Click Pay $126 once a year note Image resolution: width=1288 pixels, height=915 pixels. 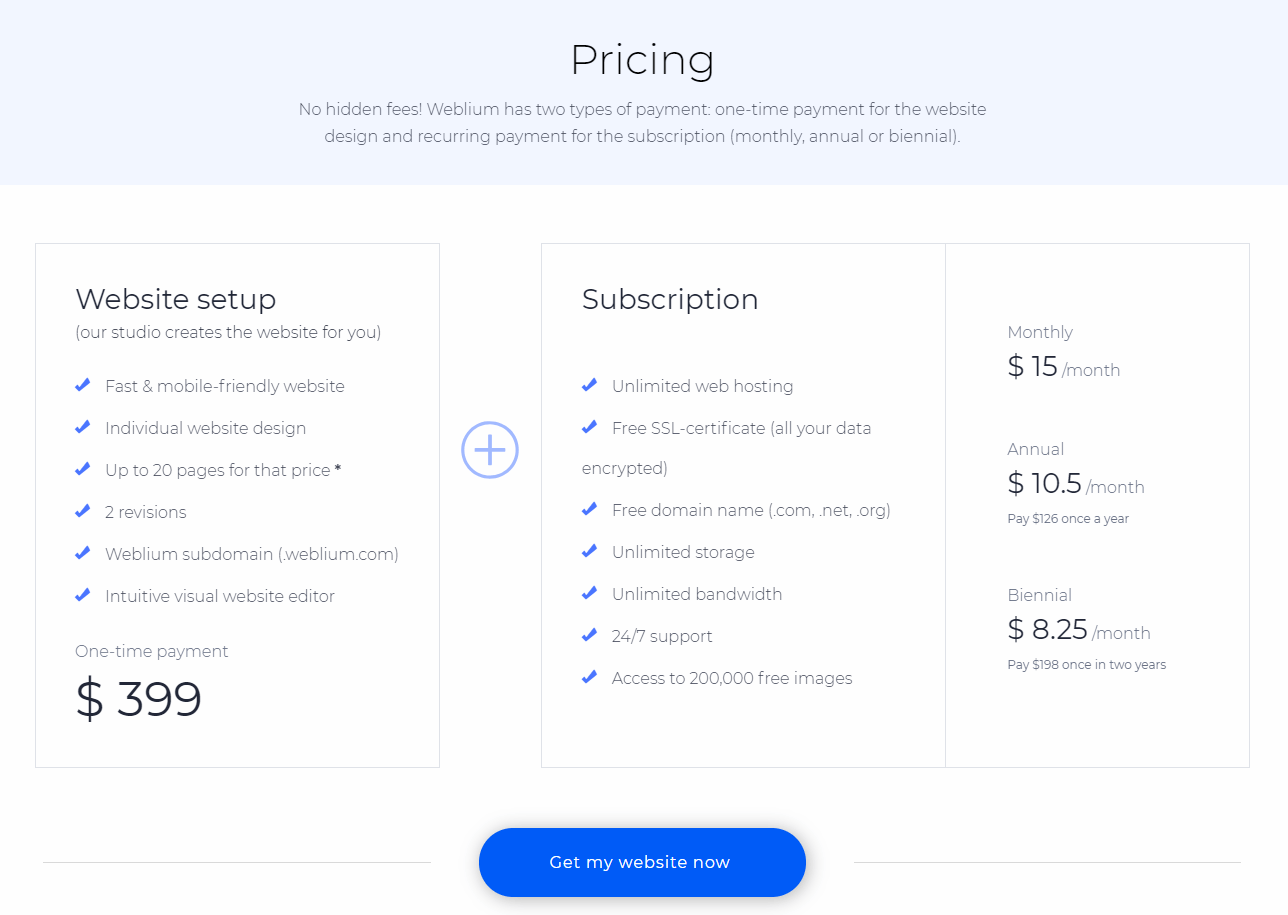click(x=1068, y=519)
